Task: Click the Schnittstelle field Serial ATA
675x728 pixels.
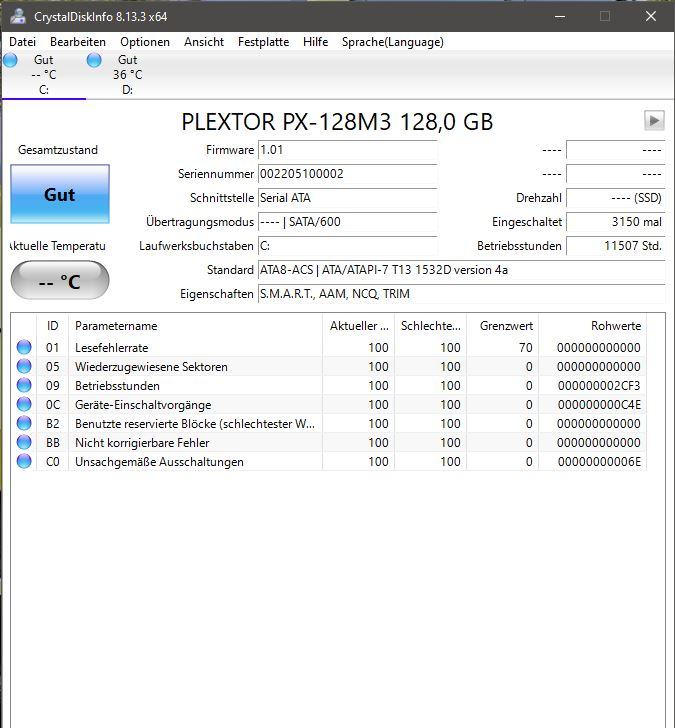Action: click(x=348, y=198)
